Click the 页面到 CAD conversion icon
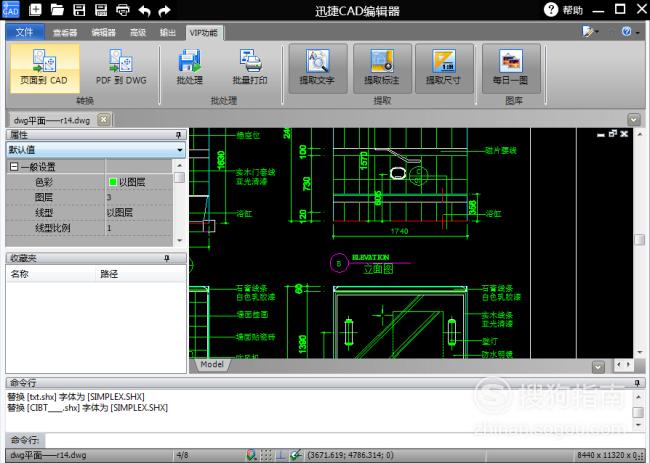The image size is (650, 463). pos(44,68)
